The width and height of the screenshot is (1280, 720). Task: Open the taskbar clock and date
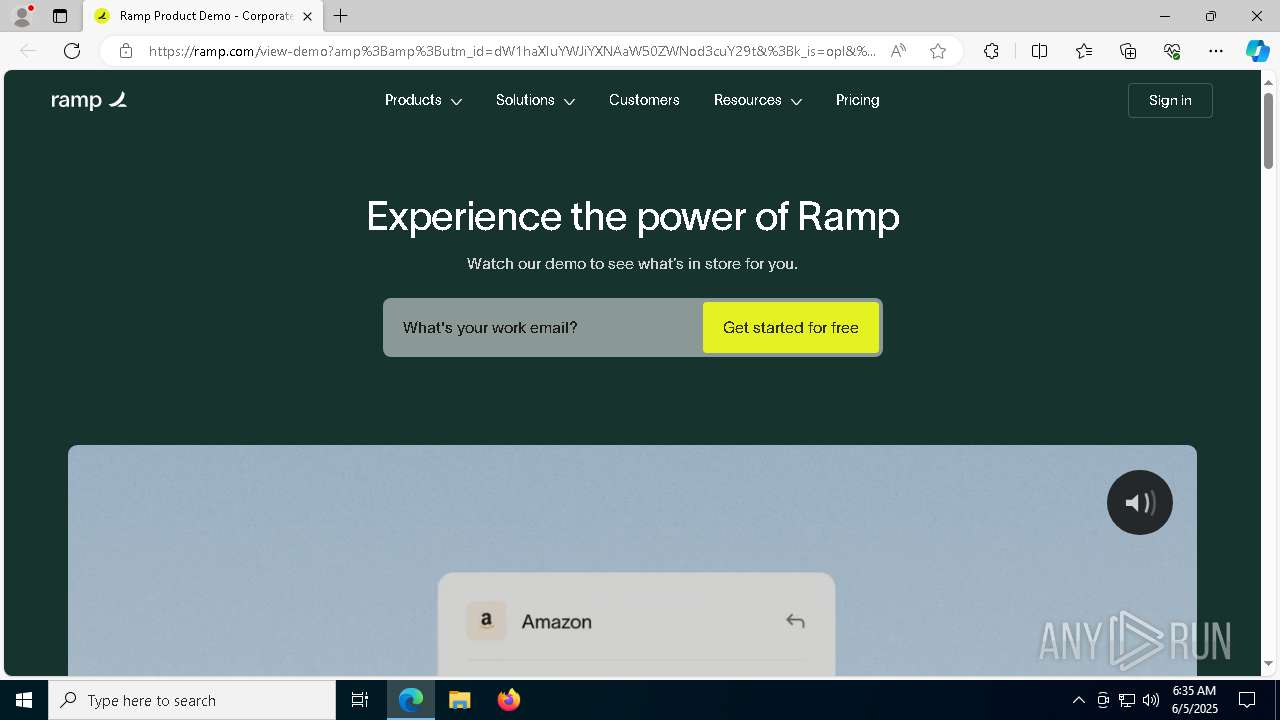click(1194, 700)
